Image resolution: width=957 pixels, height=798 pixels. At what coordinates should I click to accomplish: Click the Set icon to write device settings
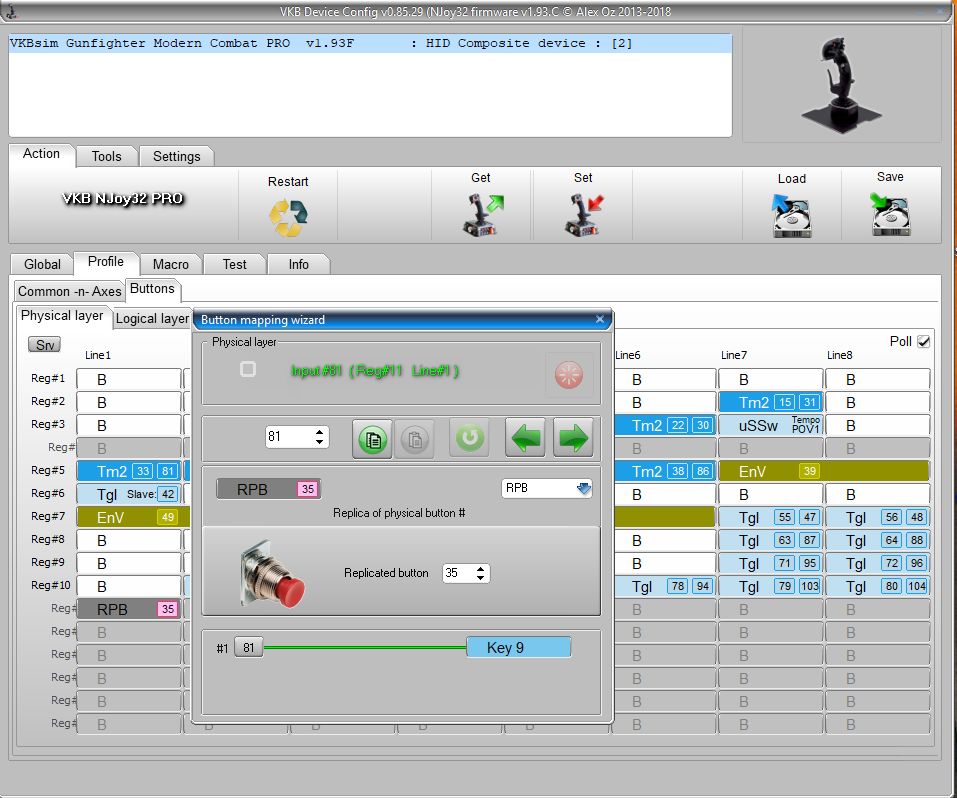583,214
